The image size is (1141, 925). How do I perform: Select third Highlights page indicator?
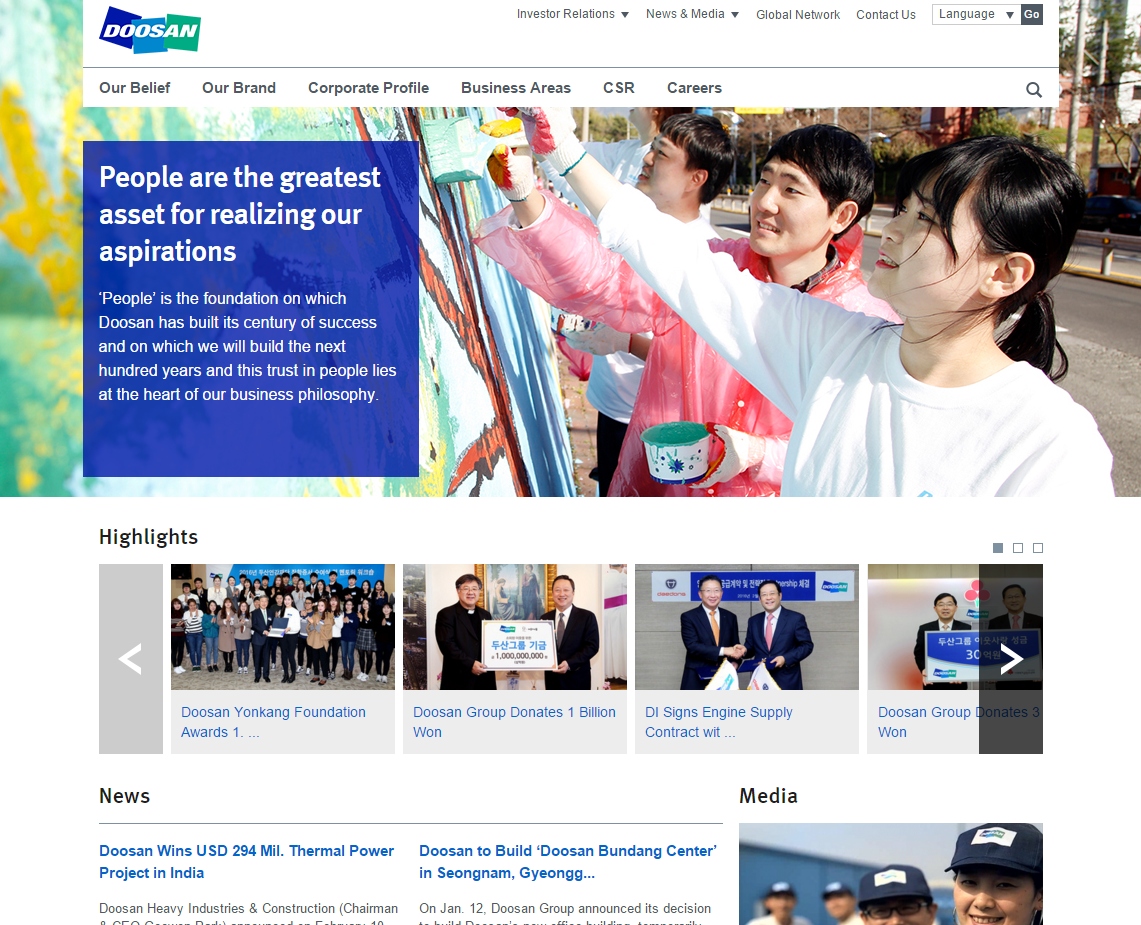[x=1038, y=548]
